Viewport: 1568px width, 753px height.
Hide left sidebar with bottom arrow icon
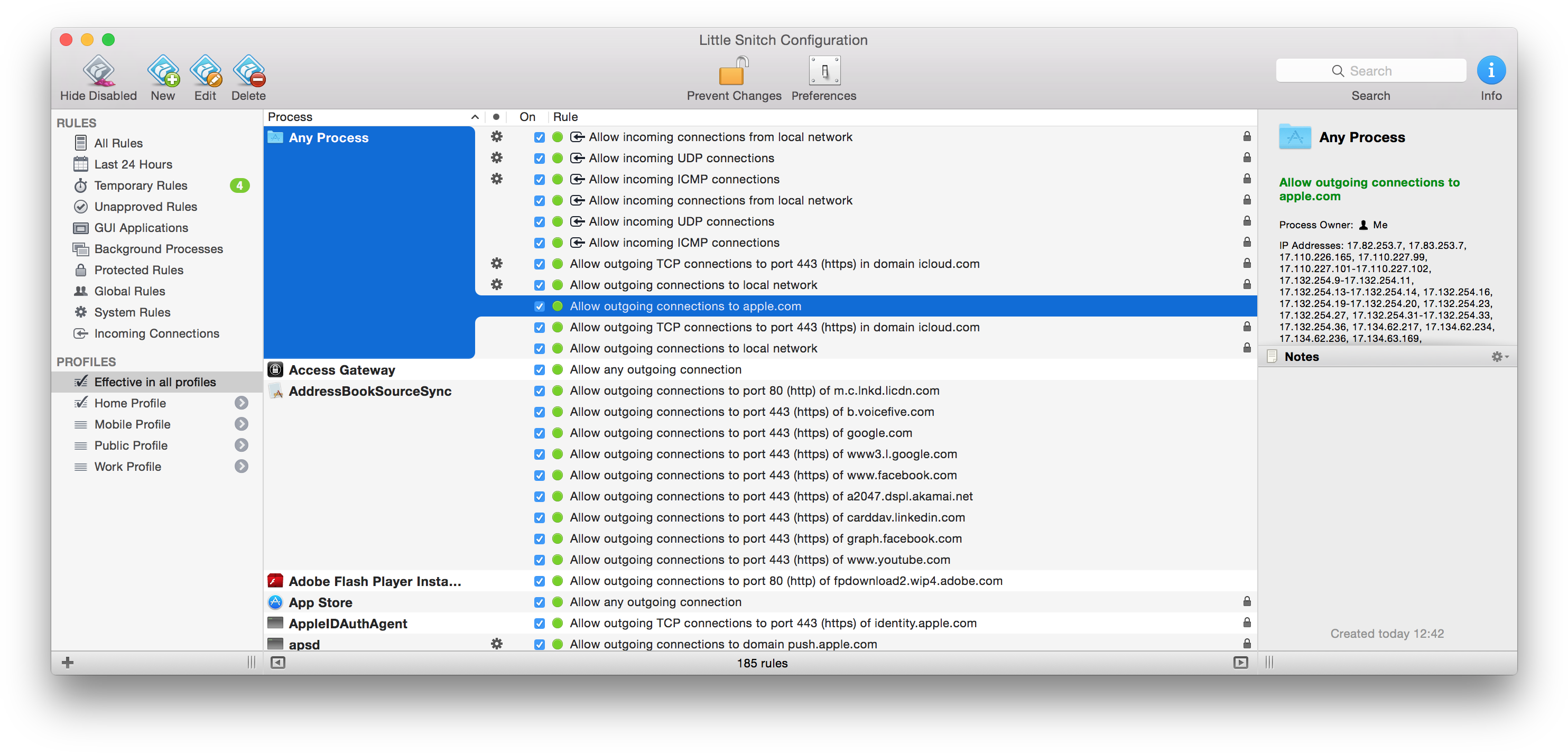(x=277, y=662)
